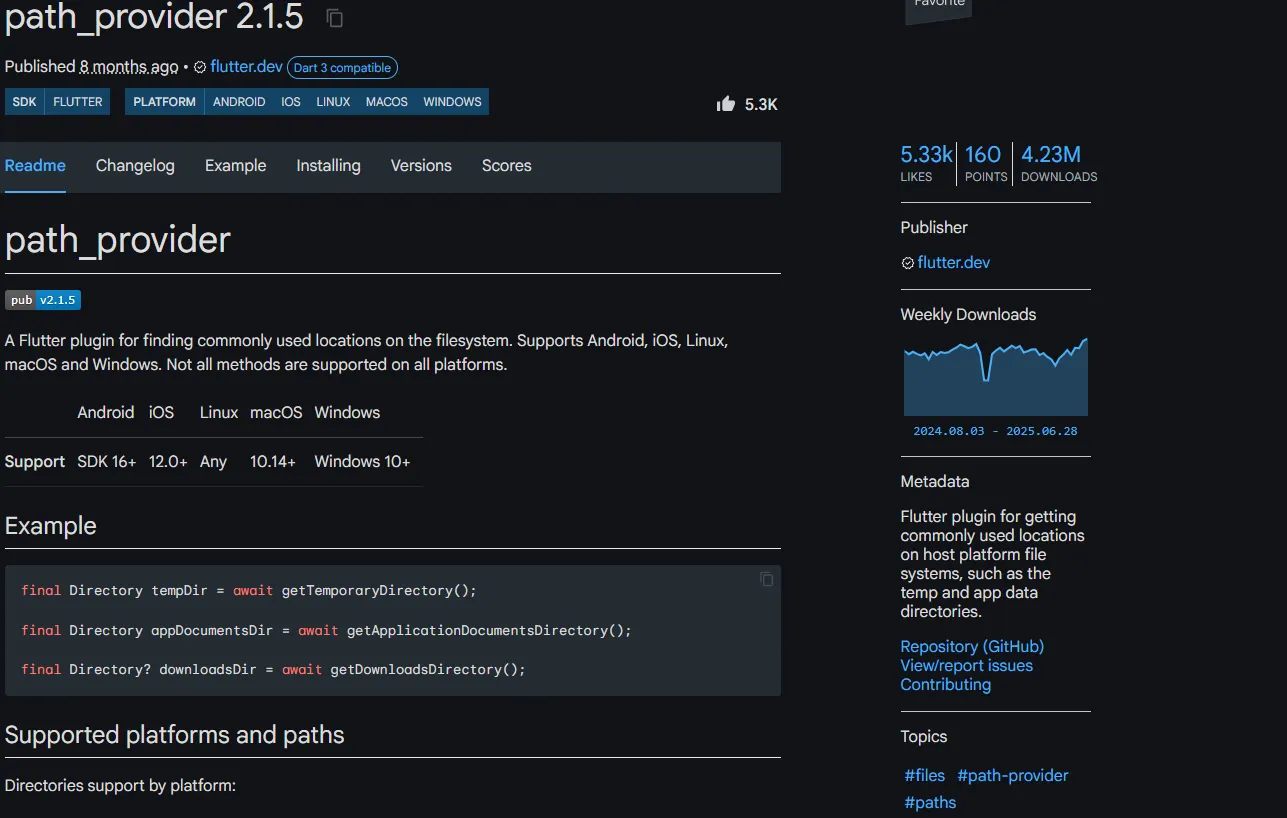Viewport: 1287px width, 818px height.
Task: Click the #path-provider topic tag
Action: (x=1013, y=776)
